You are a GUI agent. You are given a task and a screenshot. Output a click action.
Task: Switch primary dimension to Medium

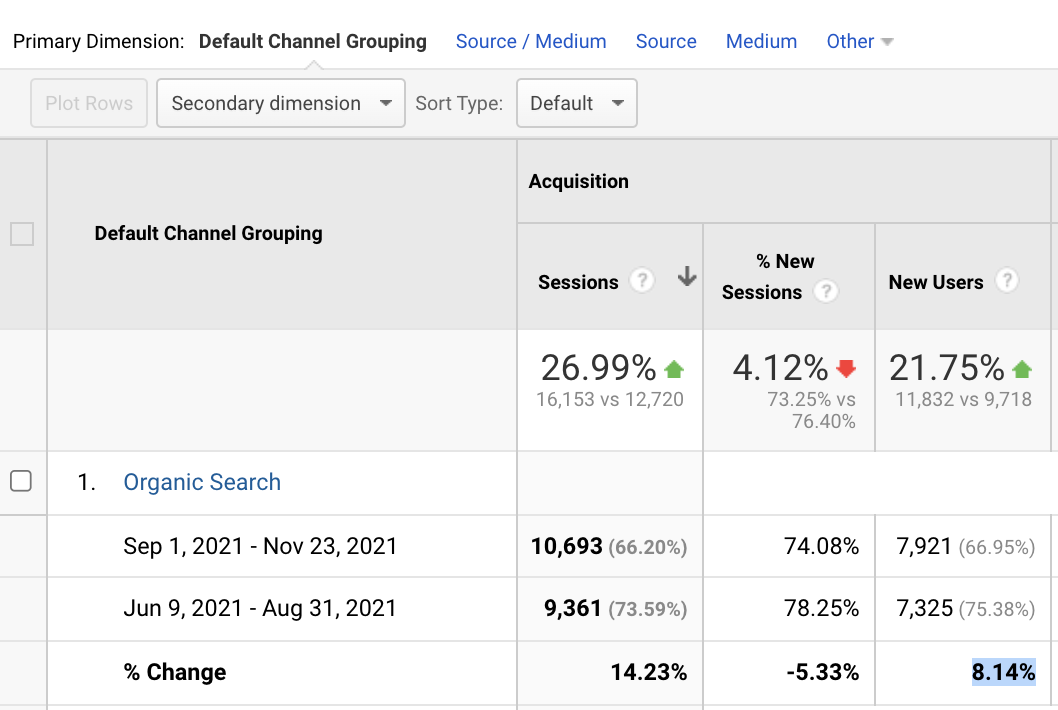761,41
